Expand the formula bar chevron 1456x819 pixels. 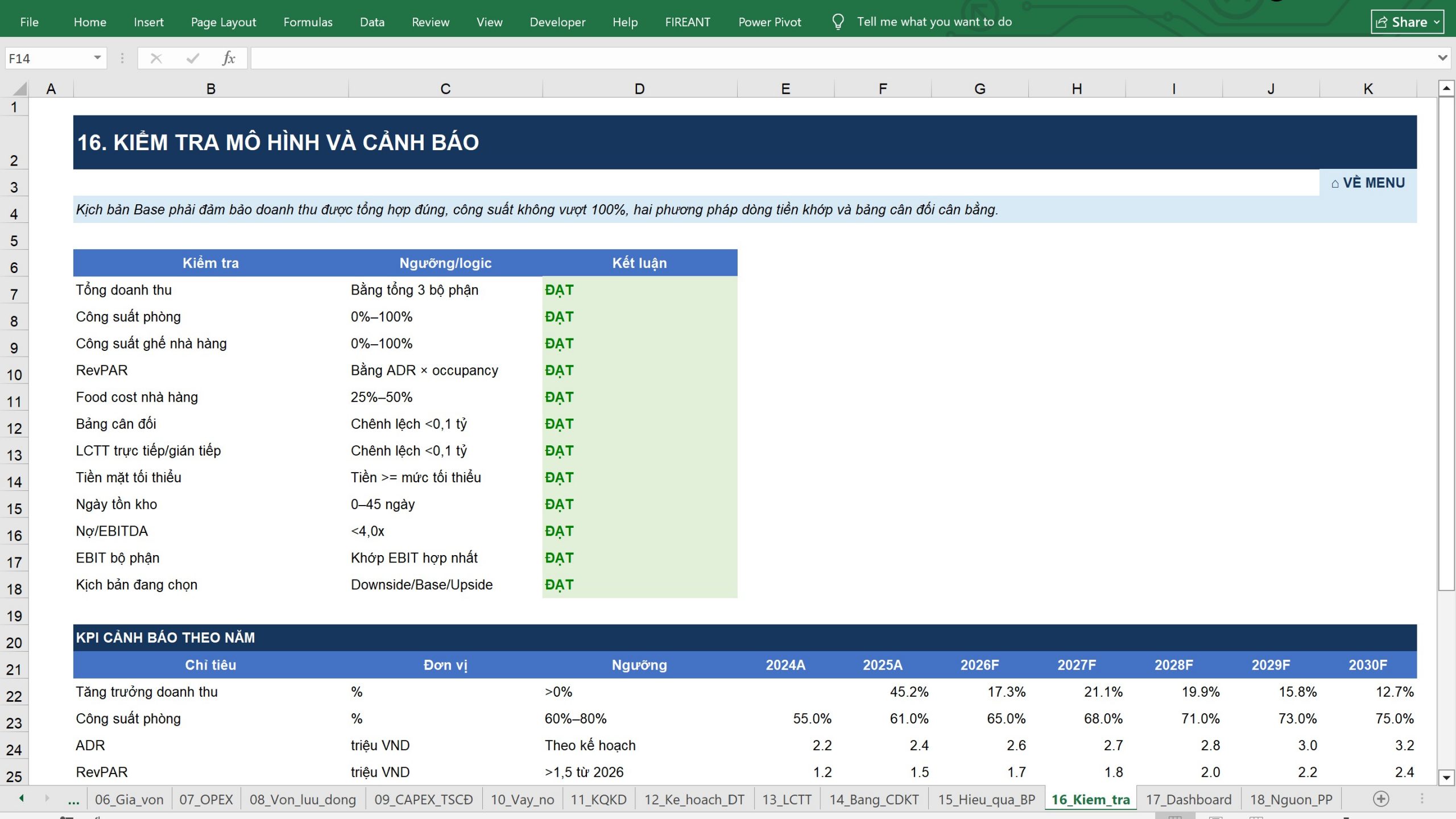pos(1442,58)
